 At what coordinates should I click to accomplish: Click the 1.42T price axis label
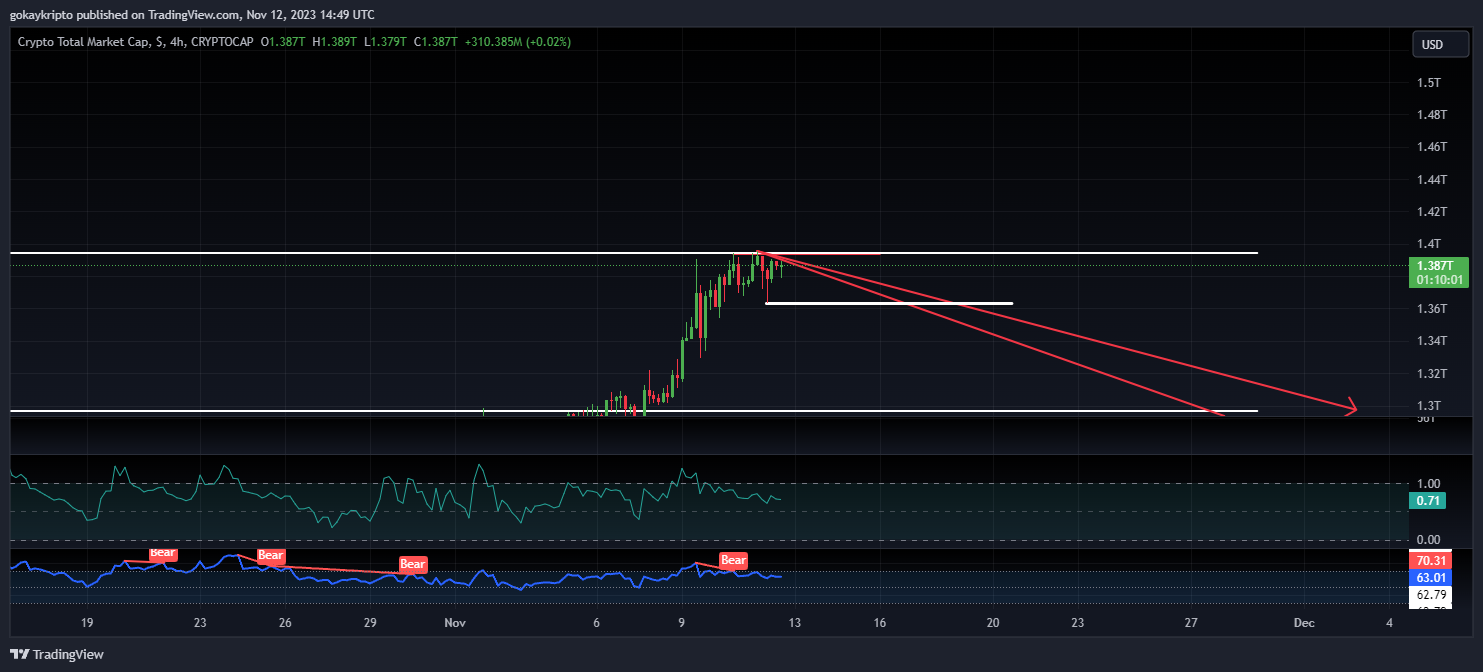tap(1431, 212)
